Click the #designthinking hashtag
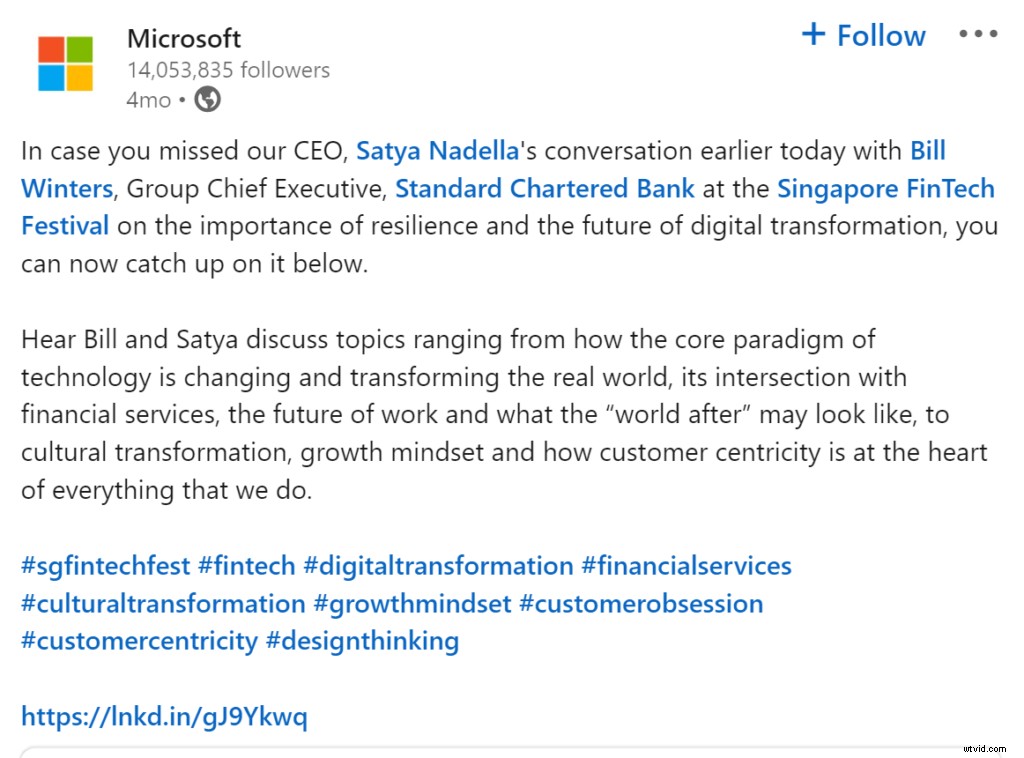The image size is (1024, 758). [362, 641]
